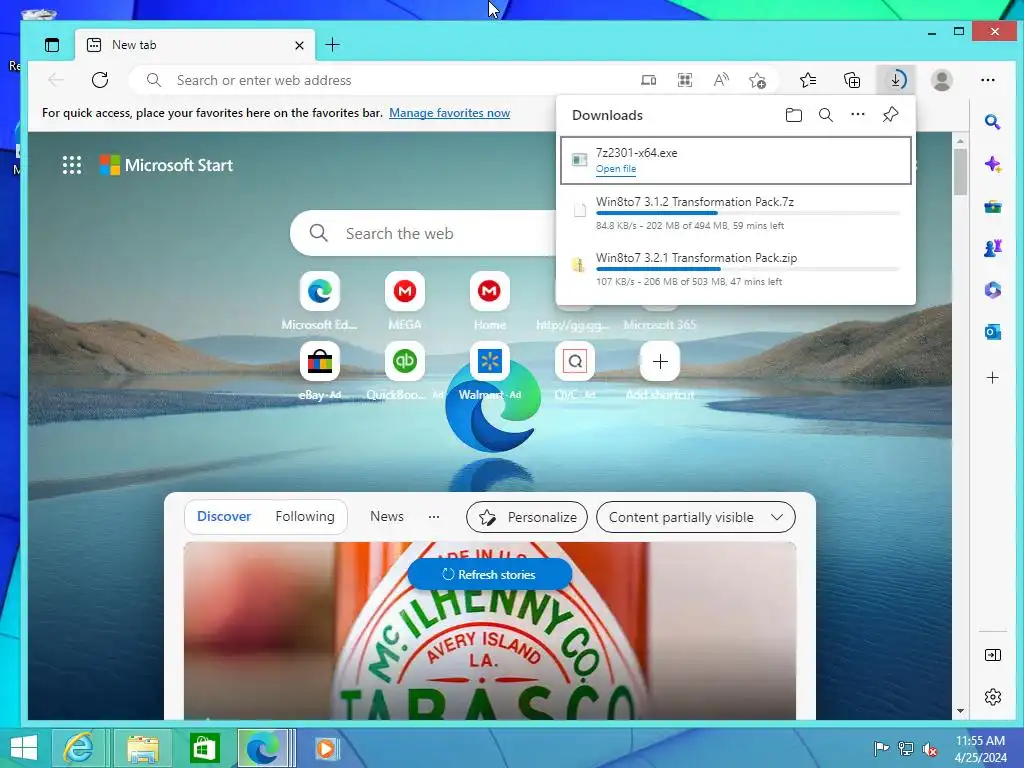Screen dimensions: 1024x768
Task: Click the muted volume tray icon
Action: point(929,749)
